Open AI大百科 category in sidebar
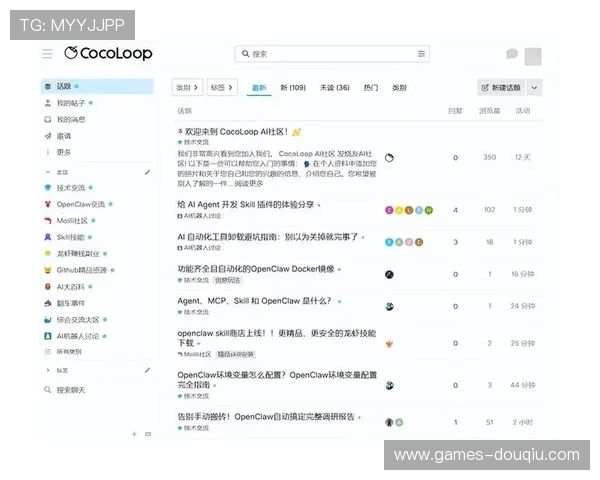This screenshot has height=480, width=600. [68, 287]
